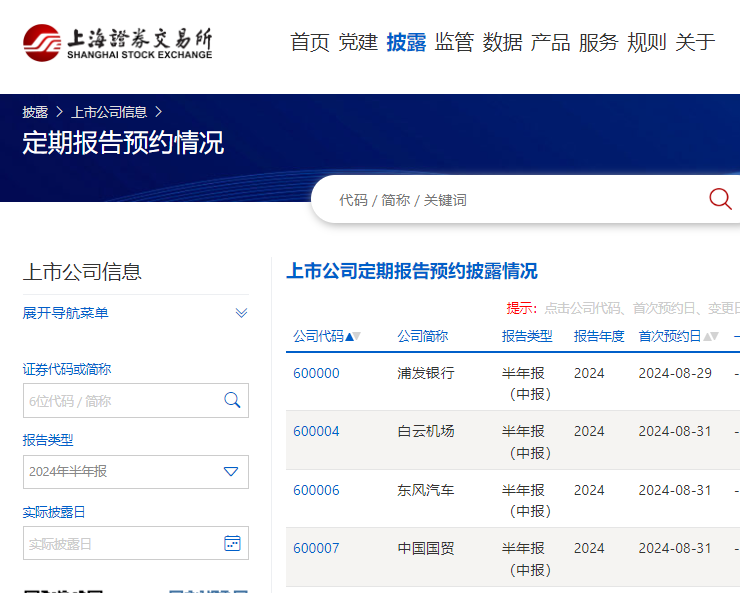
Task: Expand the 展开导航菜单 chevron
Action: pyautogui.click(x=241, y=313)
